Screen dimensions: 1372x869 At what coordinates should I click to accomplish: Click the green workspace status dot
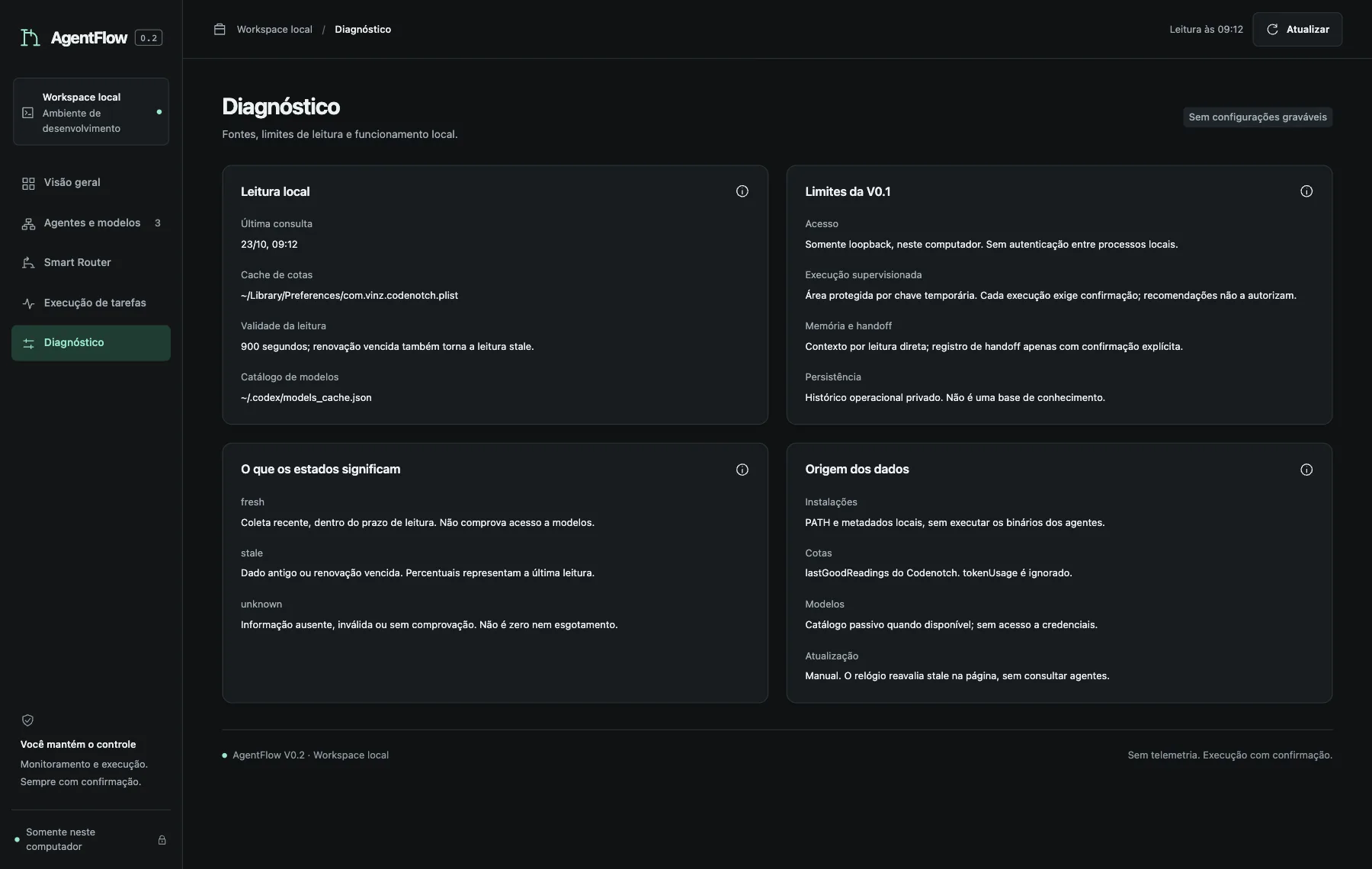coord(159,112)
